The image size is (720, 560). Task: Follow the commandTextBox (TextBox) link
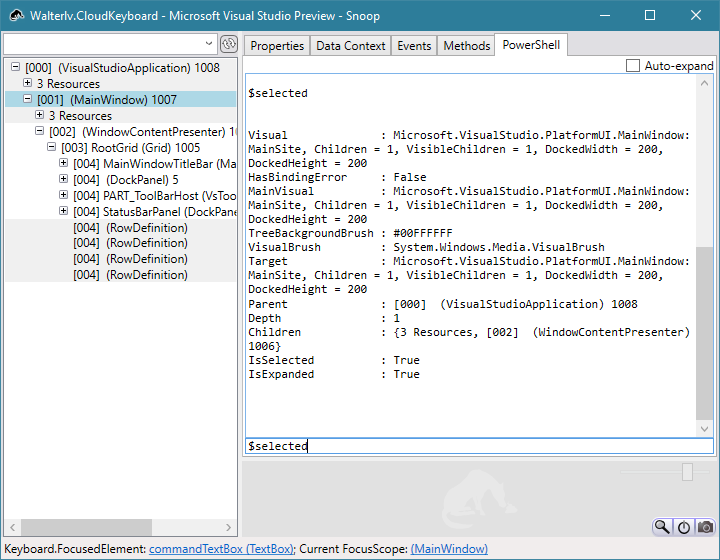[x=221, y=549]
